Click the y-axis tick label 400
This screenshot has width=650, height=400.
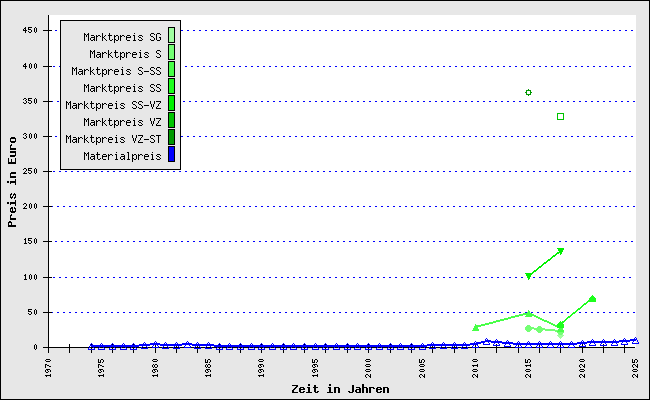[30, 66]
